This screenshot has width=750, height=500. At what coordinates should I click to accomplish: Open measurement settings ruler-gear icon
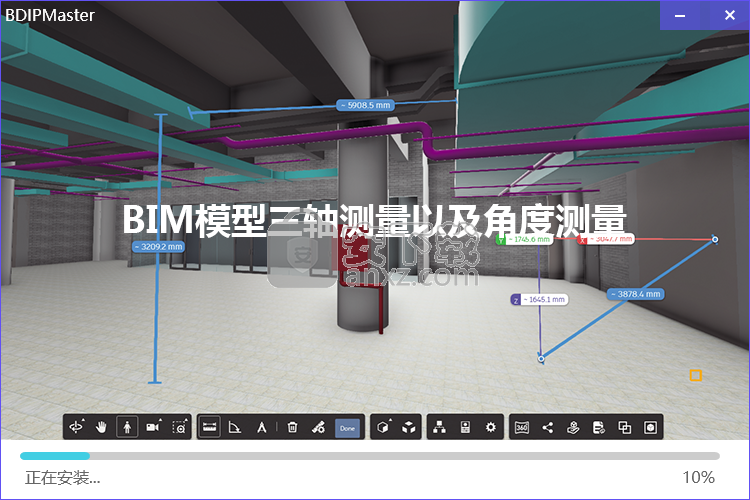click(x=318, y=427)
